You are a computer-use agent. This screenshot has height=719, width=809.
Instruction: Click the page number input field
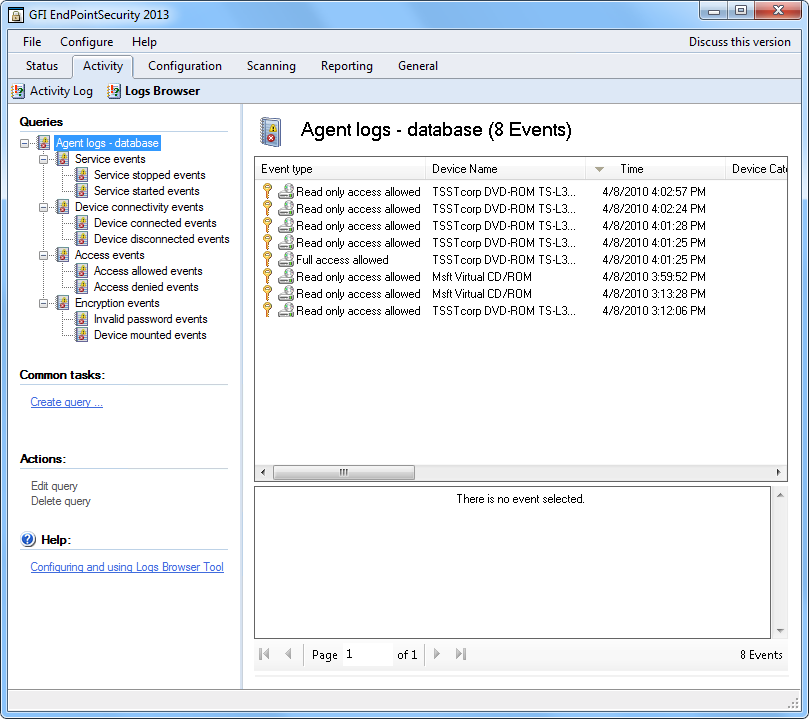point(365,654)
